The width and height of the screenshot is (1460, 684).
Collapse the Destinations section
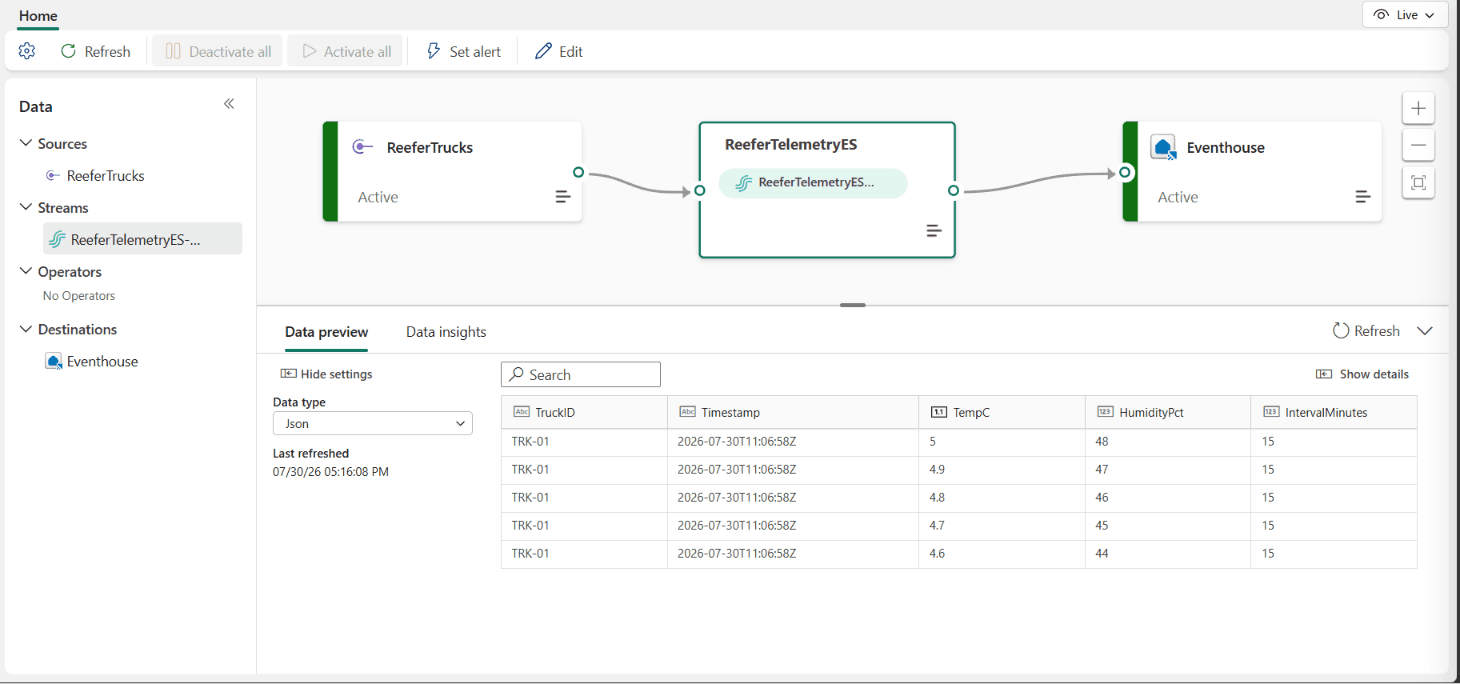click(x=26, y=329)
